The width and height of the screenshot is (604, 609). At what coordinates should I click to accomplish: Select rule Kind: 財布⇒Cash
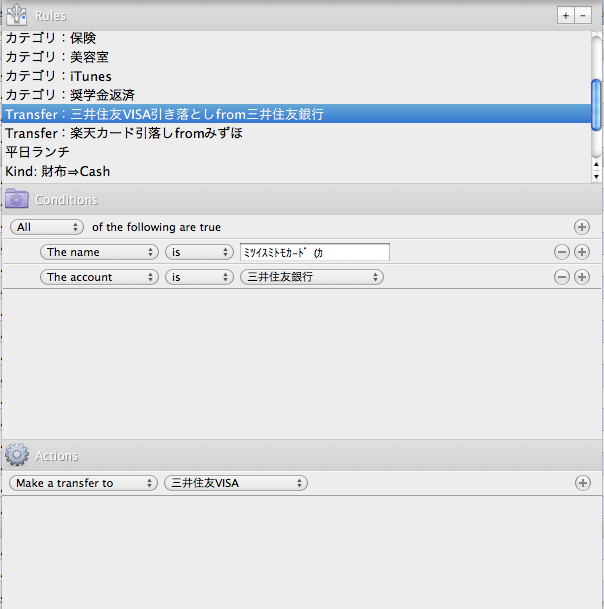tap(296, 171)
